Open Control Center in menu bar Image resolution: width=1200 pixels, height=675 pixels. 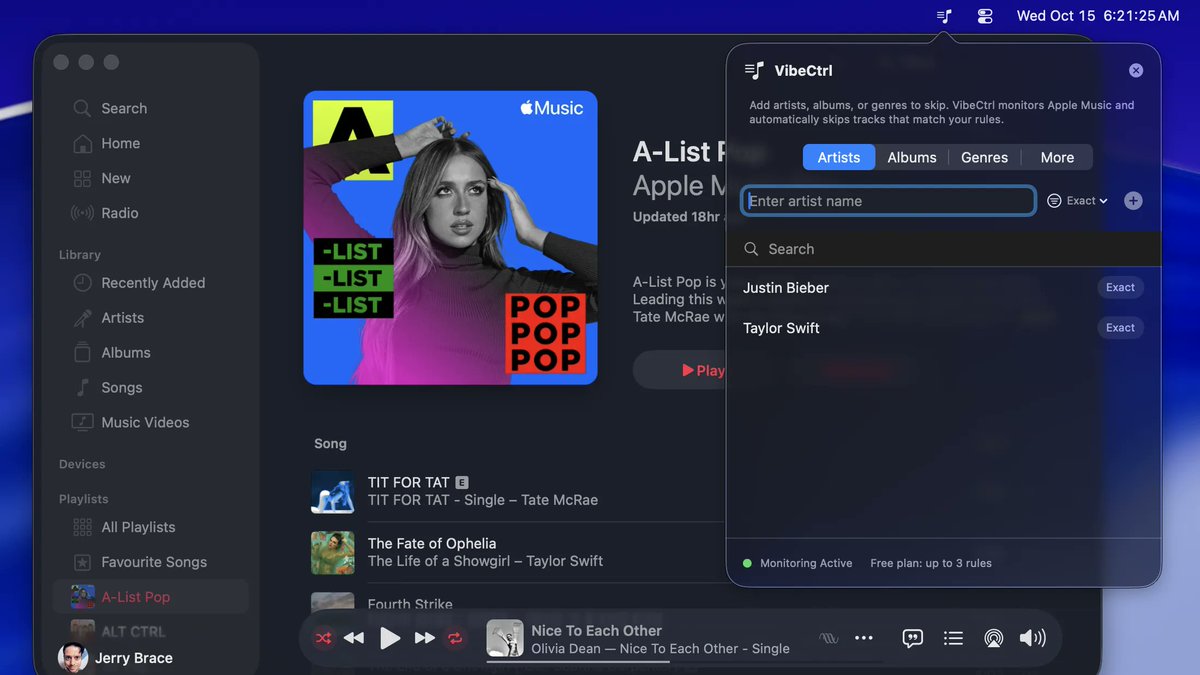point(985,16)
